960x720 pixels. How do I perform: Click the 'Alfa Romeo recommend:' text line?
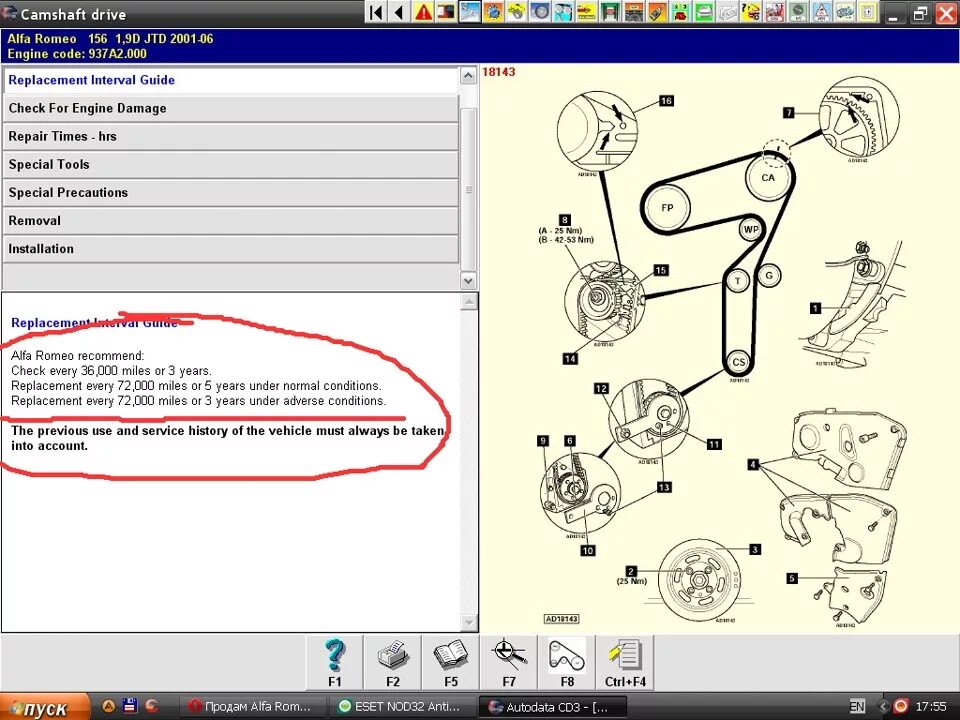tap(78, 356)
